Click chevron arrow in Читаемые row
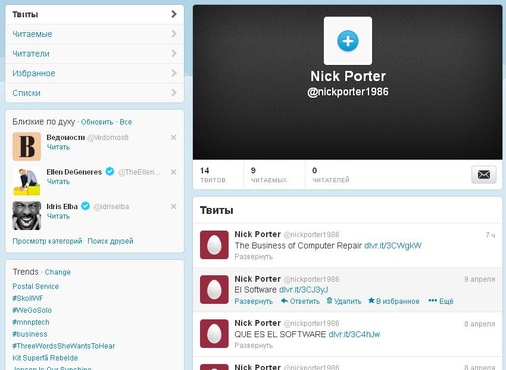The height and width of the screenshot is (370, 506). coord(174,34)
